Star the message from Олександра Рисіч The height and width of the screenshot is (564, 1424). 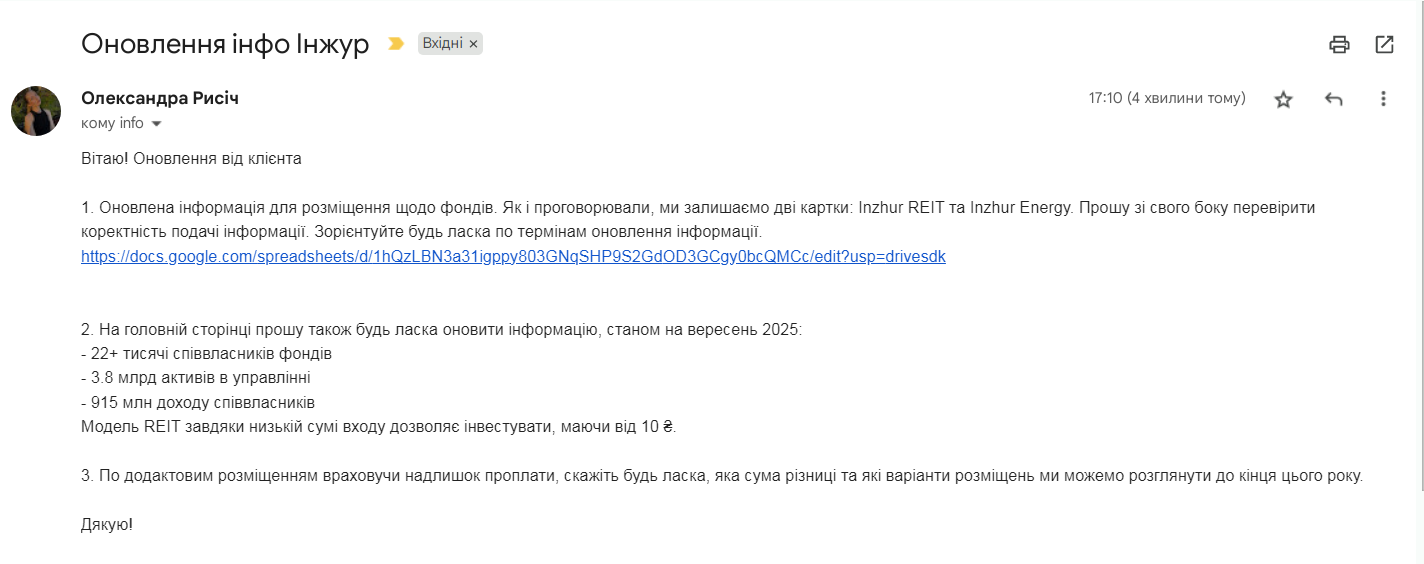(1283, 99)
